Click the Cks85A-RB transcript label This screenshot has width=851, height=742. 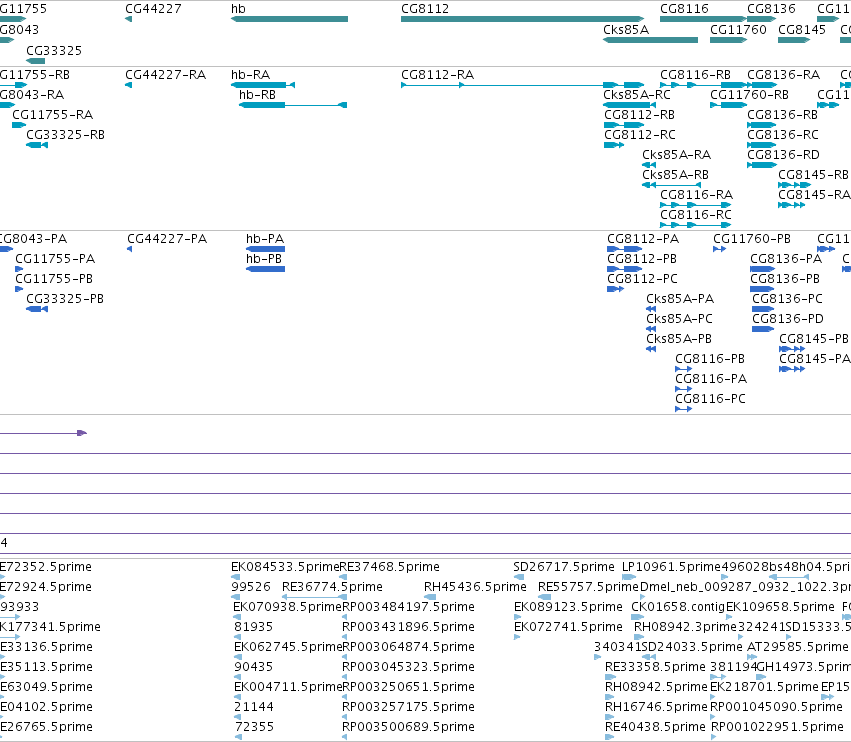[x=675, y=175]
